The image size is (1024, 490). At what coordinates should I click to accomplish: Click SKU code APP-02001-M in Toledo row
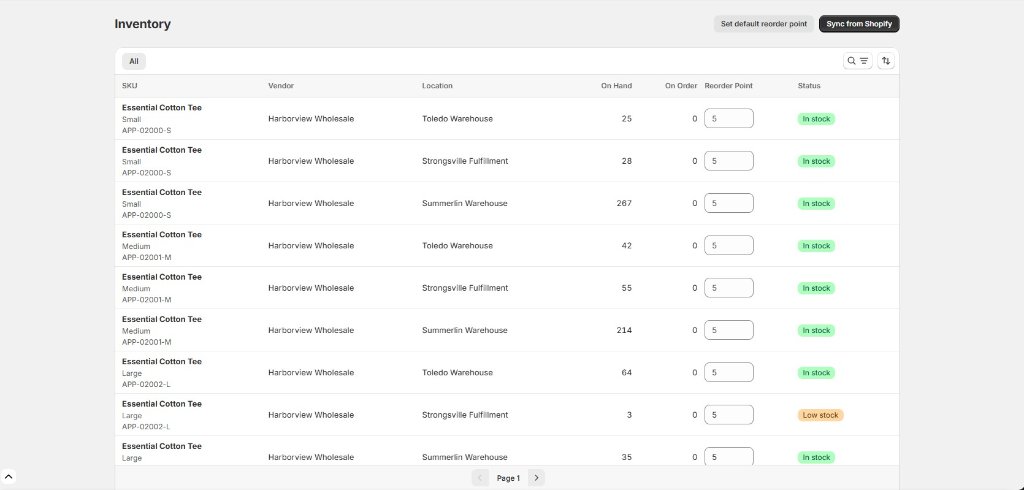coord(146,257)
